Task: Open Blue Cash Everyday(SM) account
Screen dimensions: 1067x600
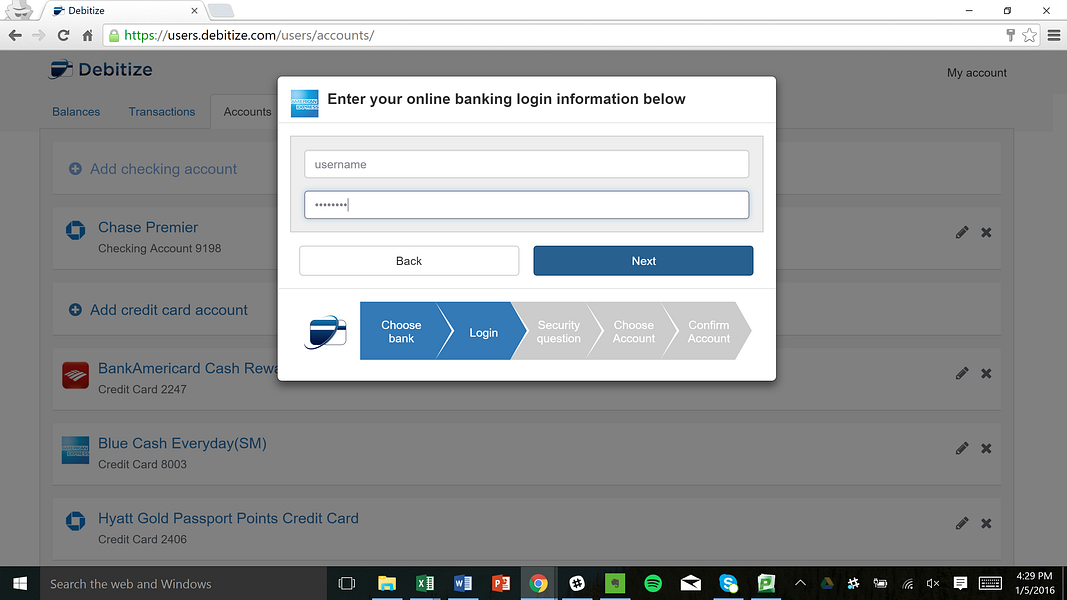Action: click(182, 443)
